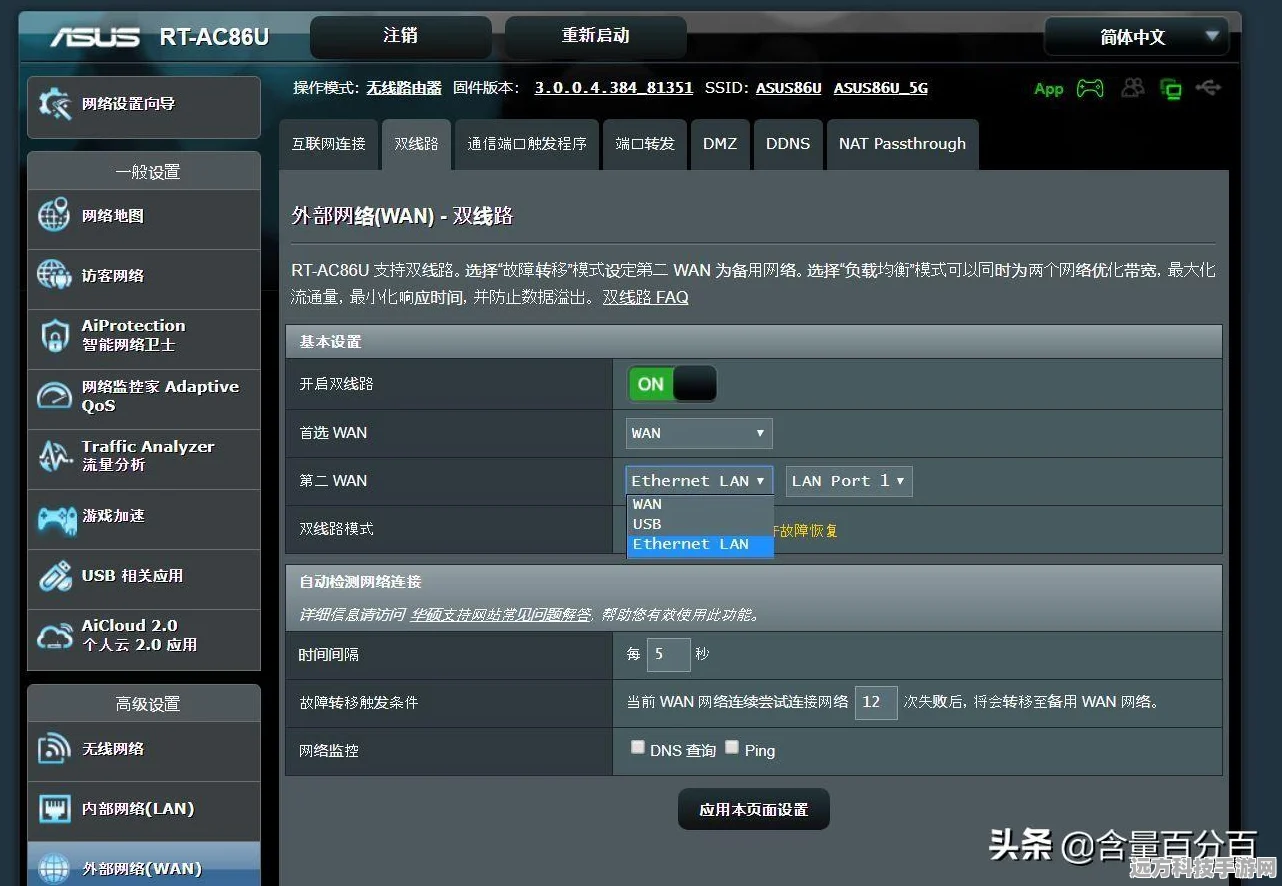Click the Adaptive QoS gauge icon
This screenshot has width=1282, height=886.
coord(54,396)
